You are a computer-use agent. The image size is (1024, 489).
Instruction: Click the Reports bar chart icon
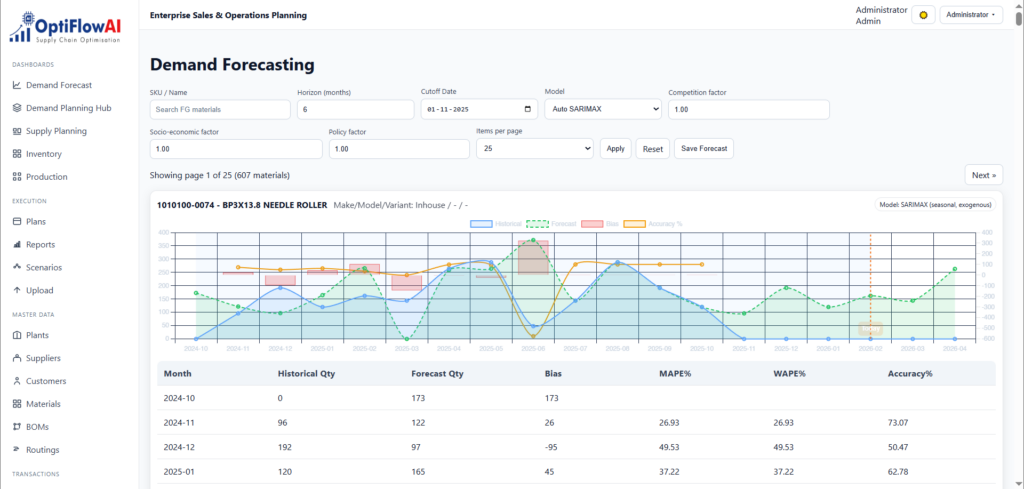pyautogui.click(x=17, y=244)
